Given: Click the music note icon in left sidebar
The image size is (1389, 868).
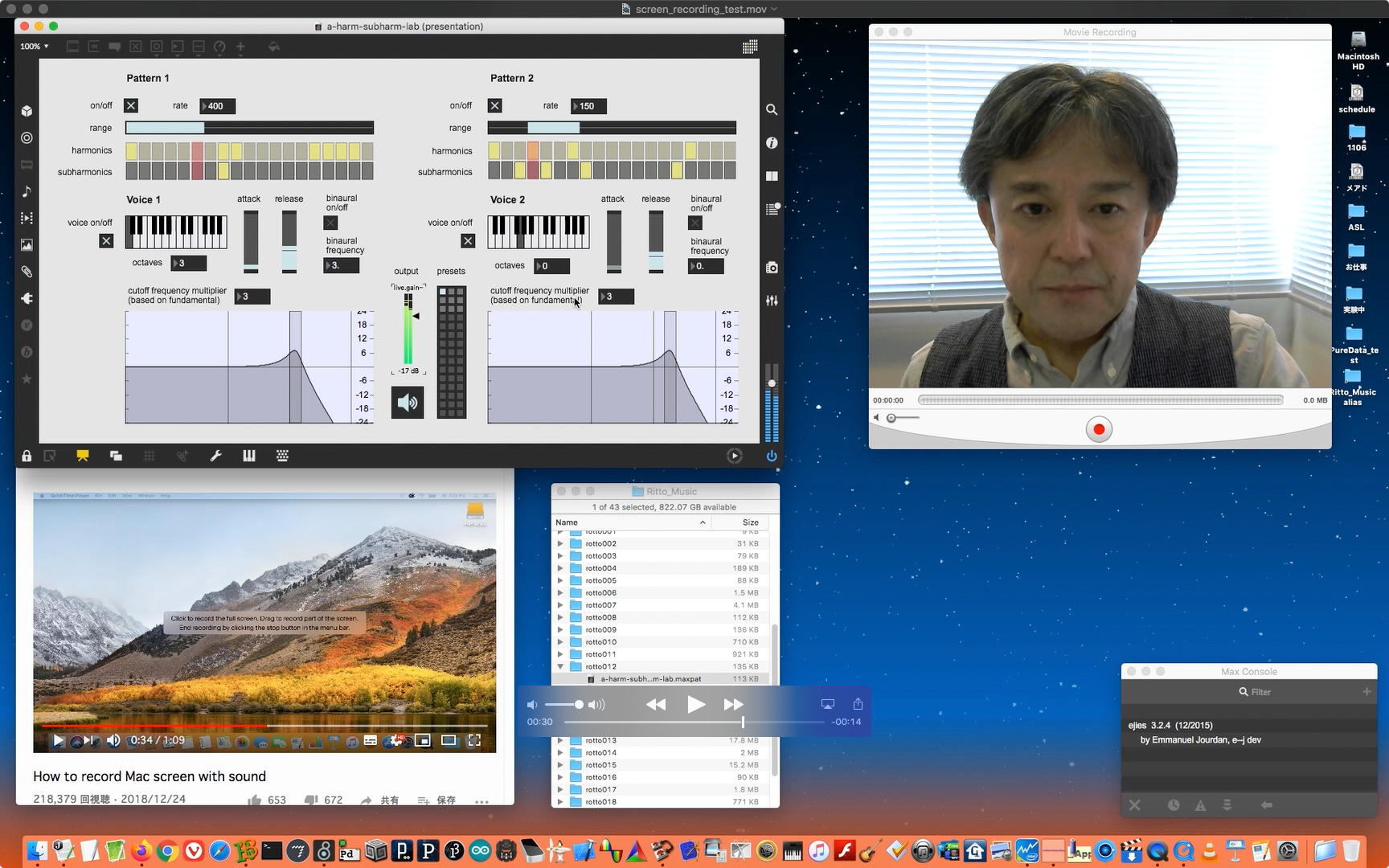Looking at the screenshot, I should [27, 191].
